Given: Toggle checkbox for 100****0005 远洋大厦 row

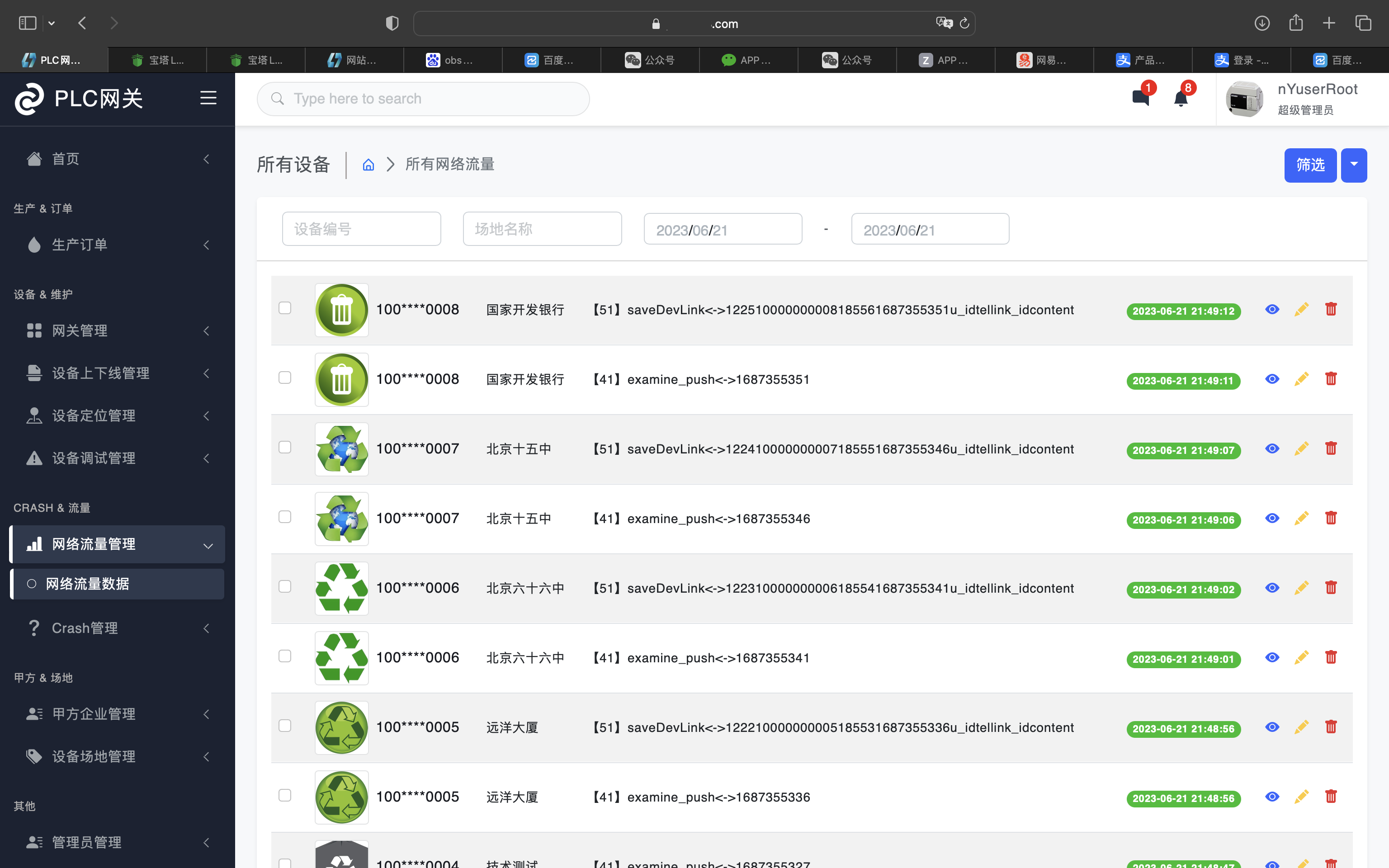Looking at the screenshot, I should coord(284,726).
